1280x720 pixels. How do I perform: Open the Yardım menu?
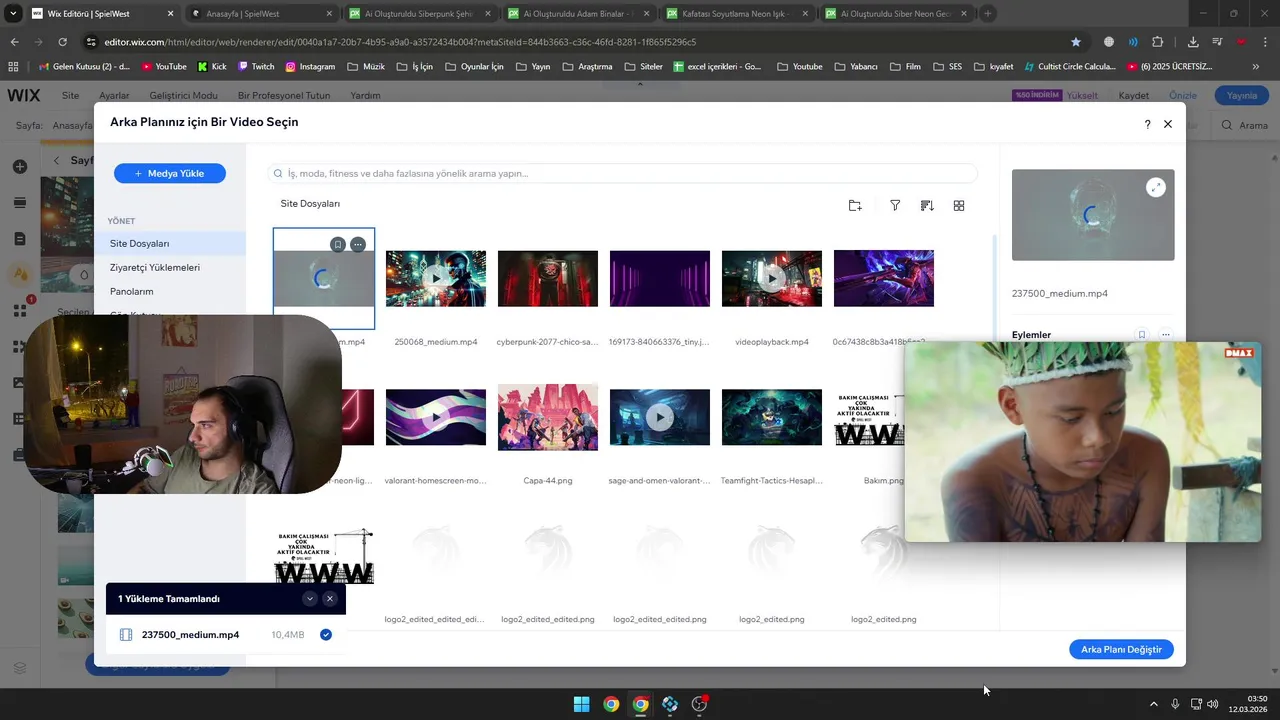pyautogui.click(x=365, y=95)
